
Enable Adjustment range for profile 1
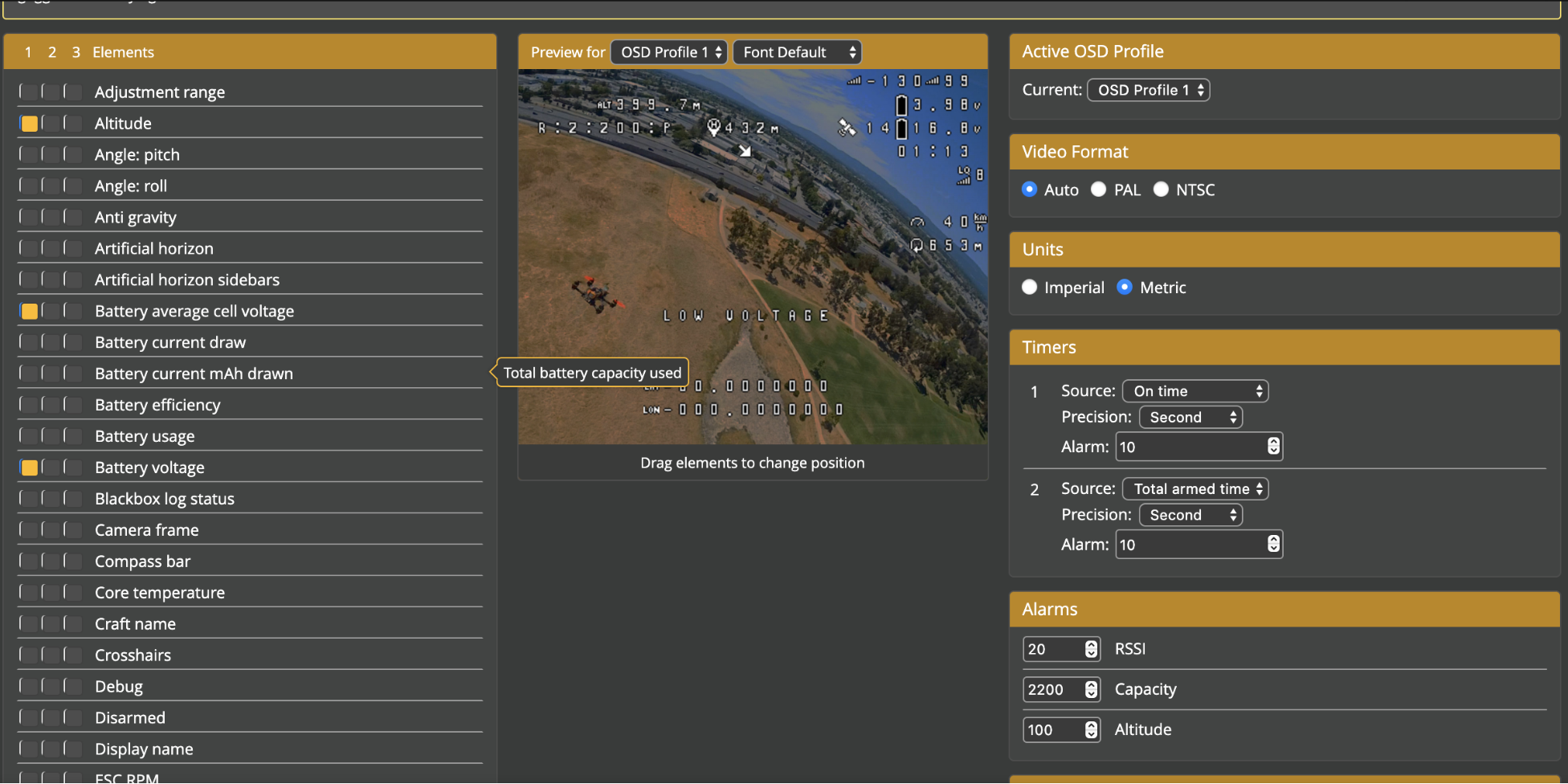click(x=29, y=92)
